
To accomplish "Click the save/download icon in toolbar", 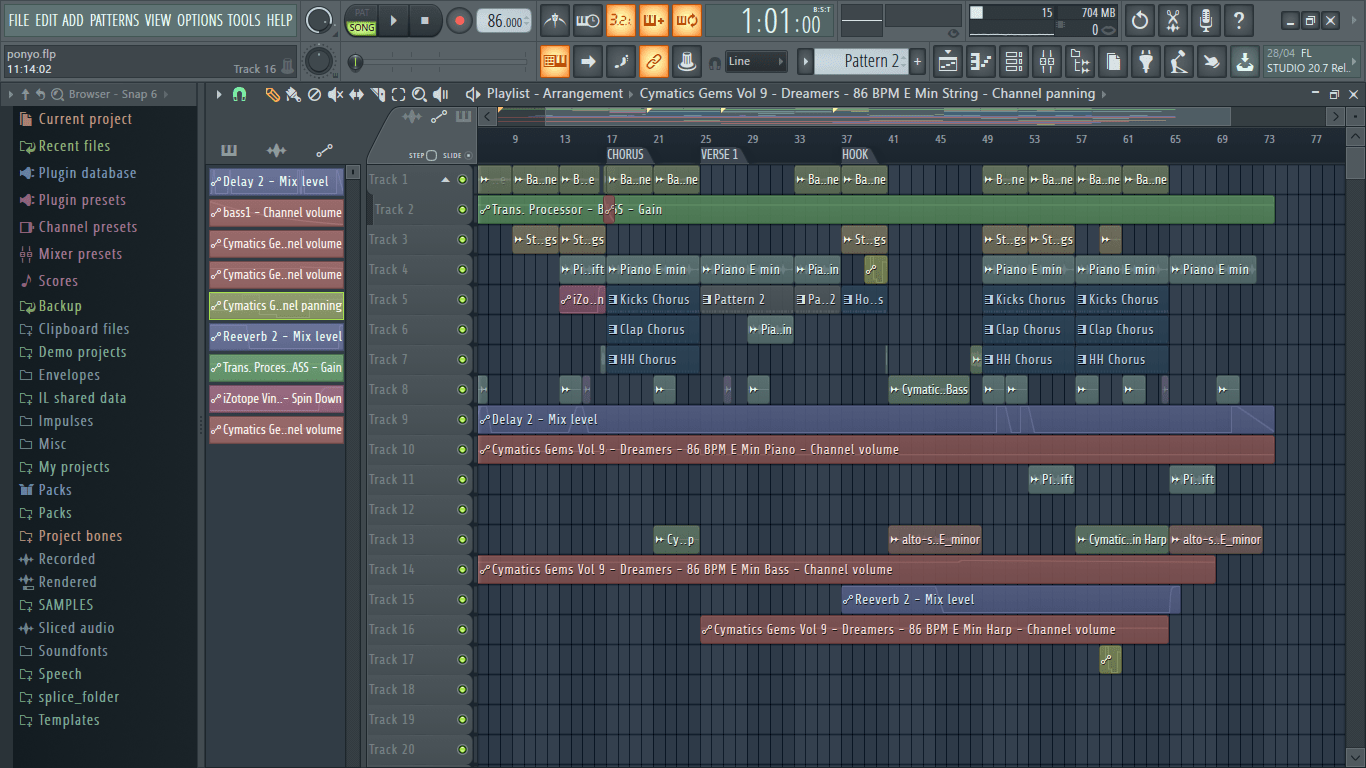I will tap(1245, 62).
